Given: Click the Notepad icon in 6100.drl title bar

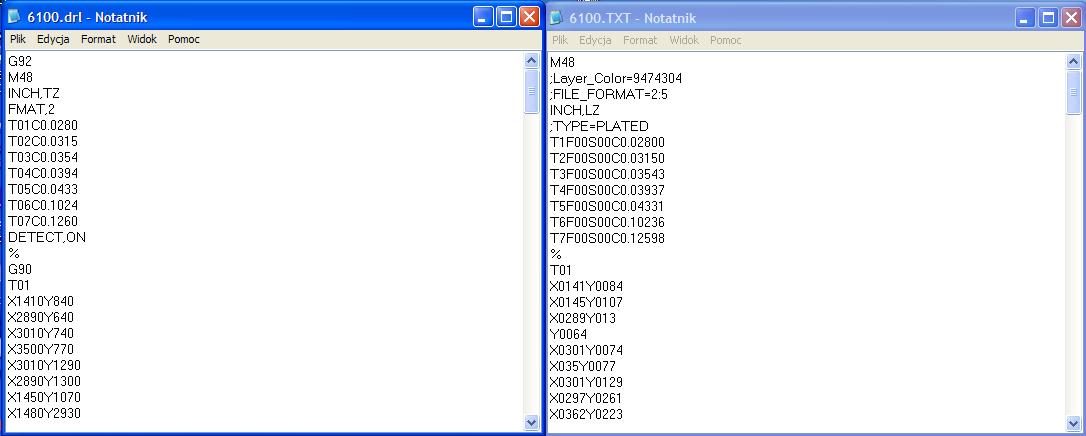Looking at the screenshot, I should click(x=14, y=17).
